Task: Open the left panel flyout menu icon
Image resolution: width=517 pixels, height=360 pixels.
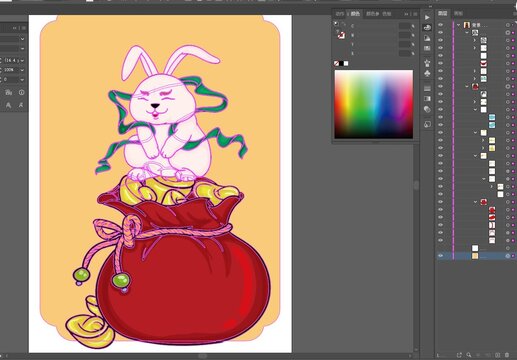Action: click(23, 28)
